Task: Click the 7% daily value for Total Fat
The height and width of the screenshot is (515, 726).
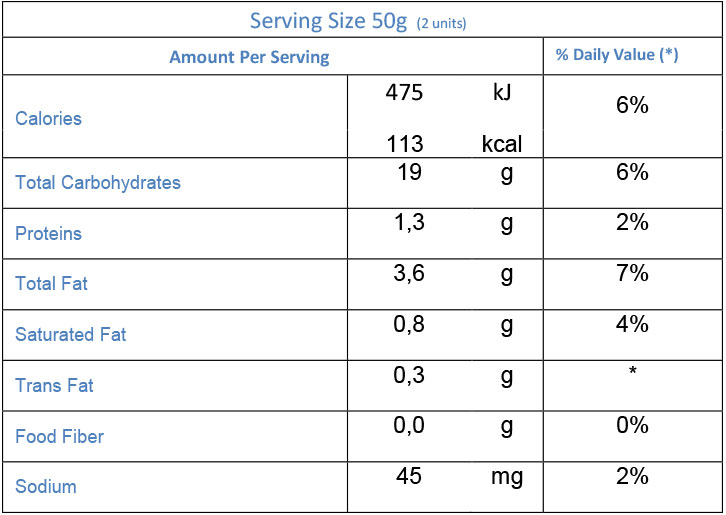Action: pos(632,273)
